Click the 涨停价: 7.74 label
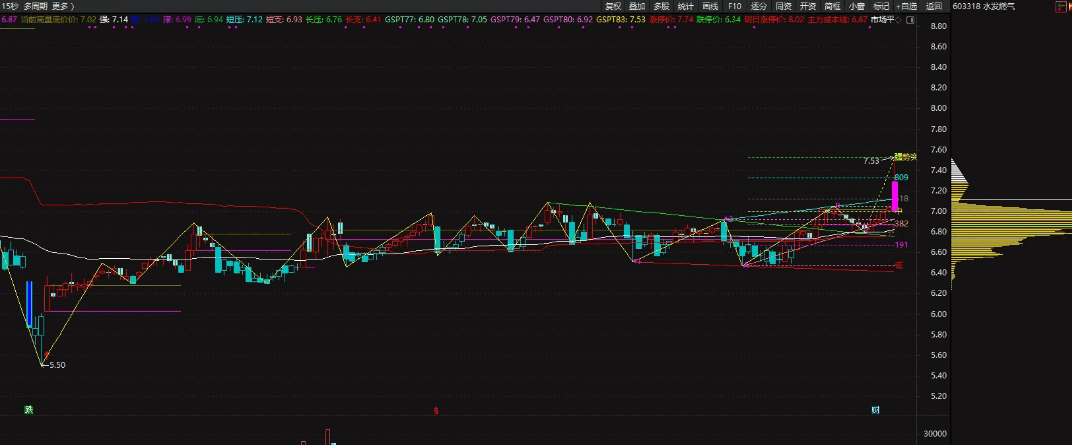Viewport: 1072px width, 445px height. coord(671,19)
